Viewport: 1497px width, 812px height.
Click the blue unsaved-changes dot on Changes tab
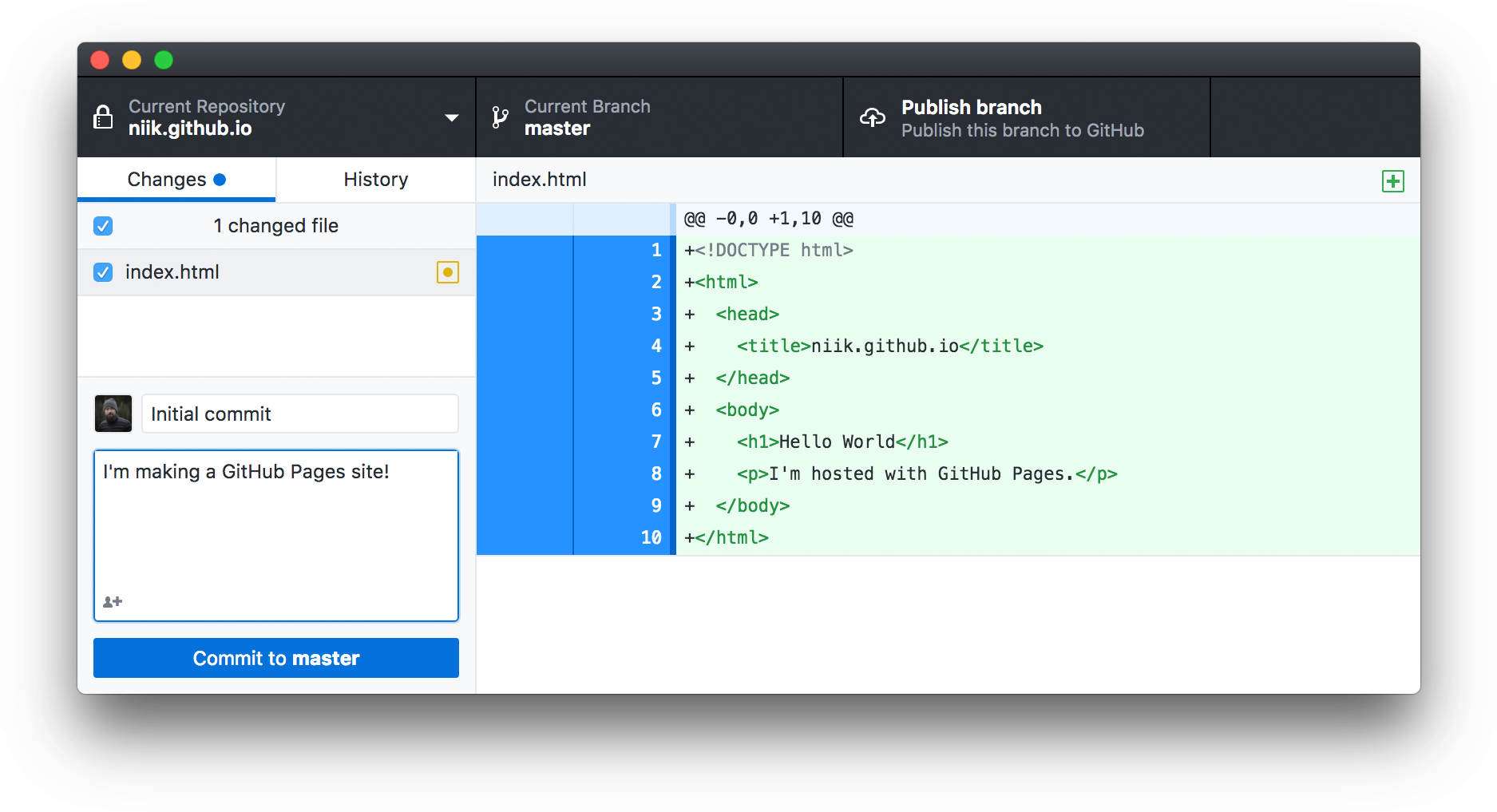[221, 179]
